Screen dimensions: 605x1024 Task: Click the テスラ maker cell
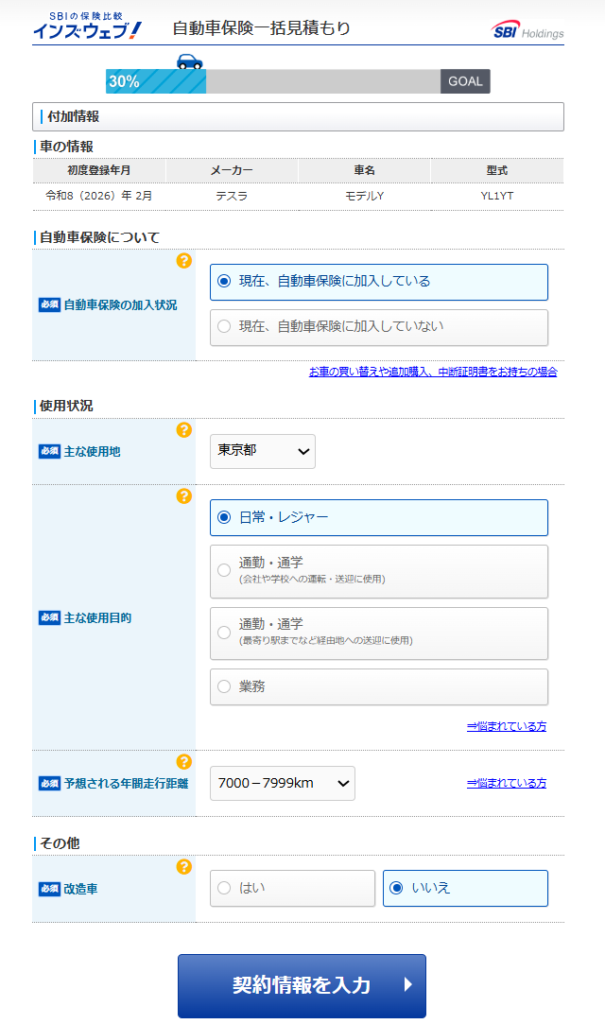(x=232, y=196)
